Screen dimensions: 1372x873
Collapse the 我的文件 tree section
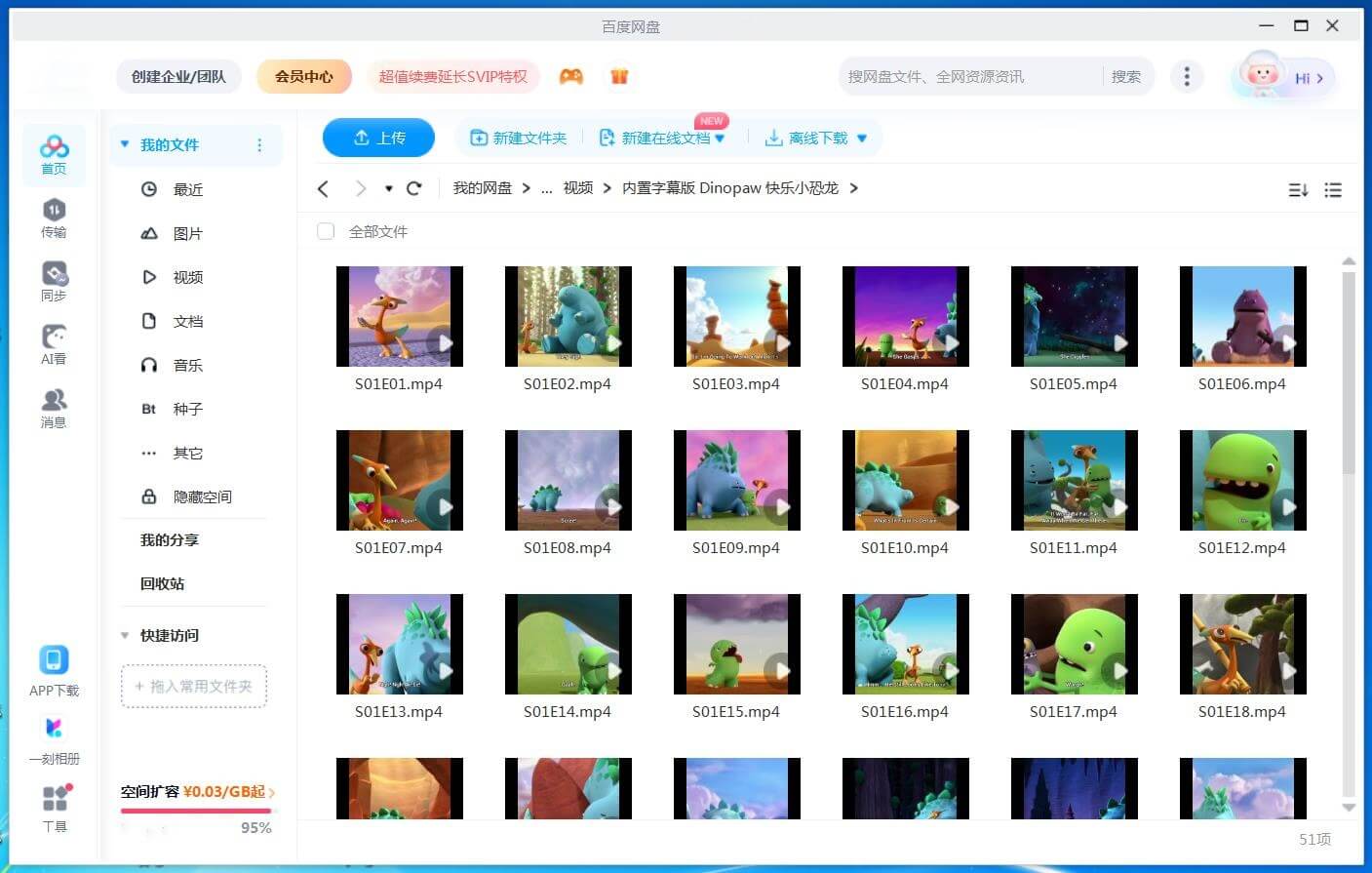click(125, 144)
